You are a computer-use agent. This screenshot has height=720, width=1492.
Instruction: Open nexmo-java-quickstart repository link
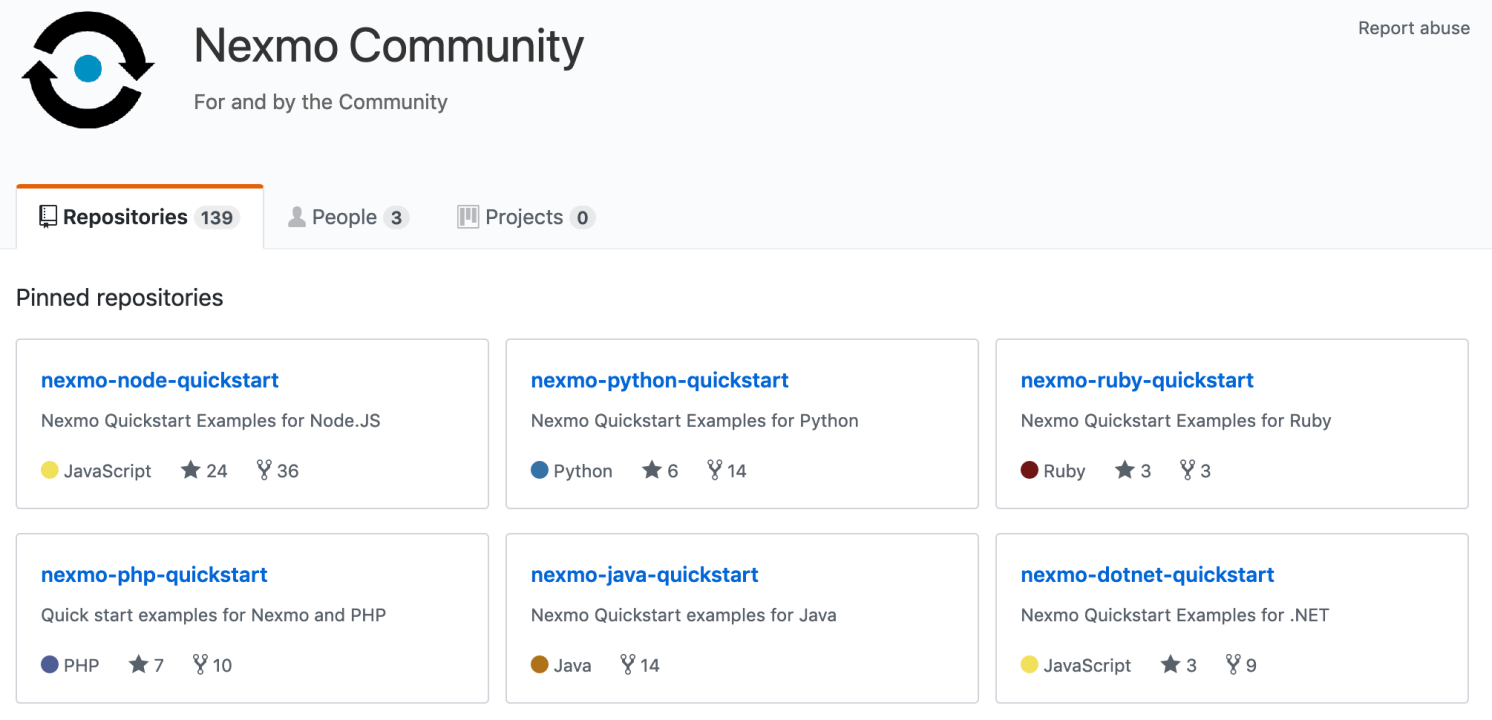(x=644, y=575)
